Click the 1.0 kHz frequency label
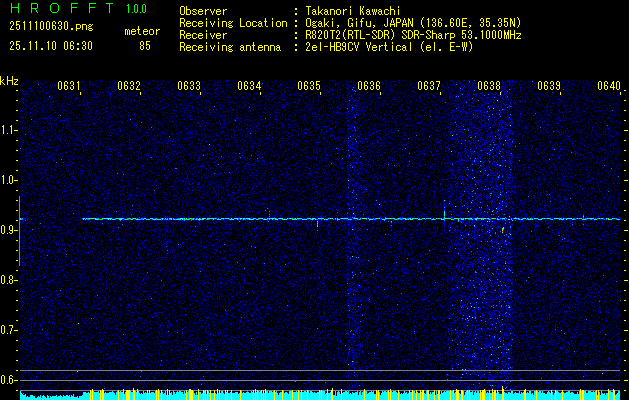Image resolution: width=629 pixels, height=400 pixels. (x=8, y=181)
